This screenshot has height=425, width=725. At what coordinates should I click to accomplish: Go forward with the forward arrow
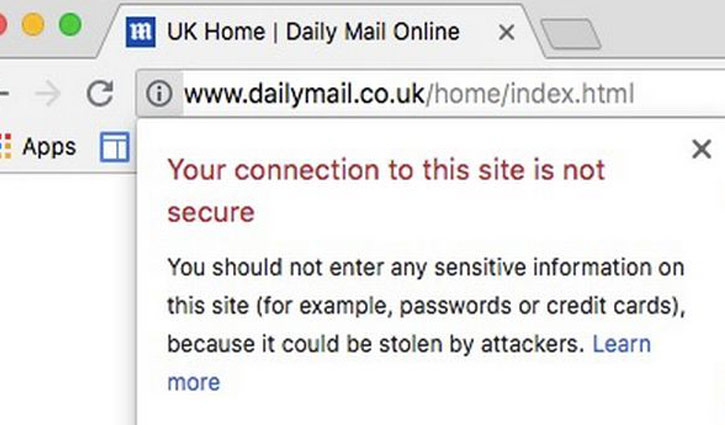pos(48,94)
